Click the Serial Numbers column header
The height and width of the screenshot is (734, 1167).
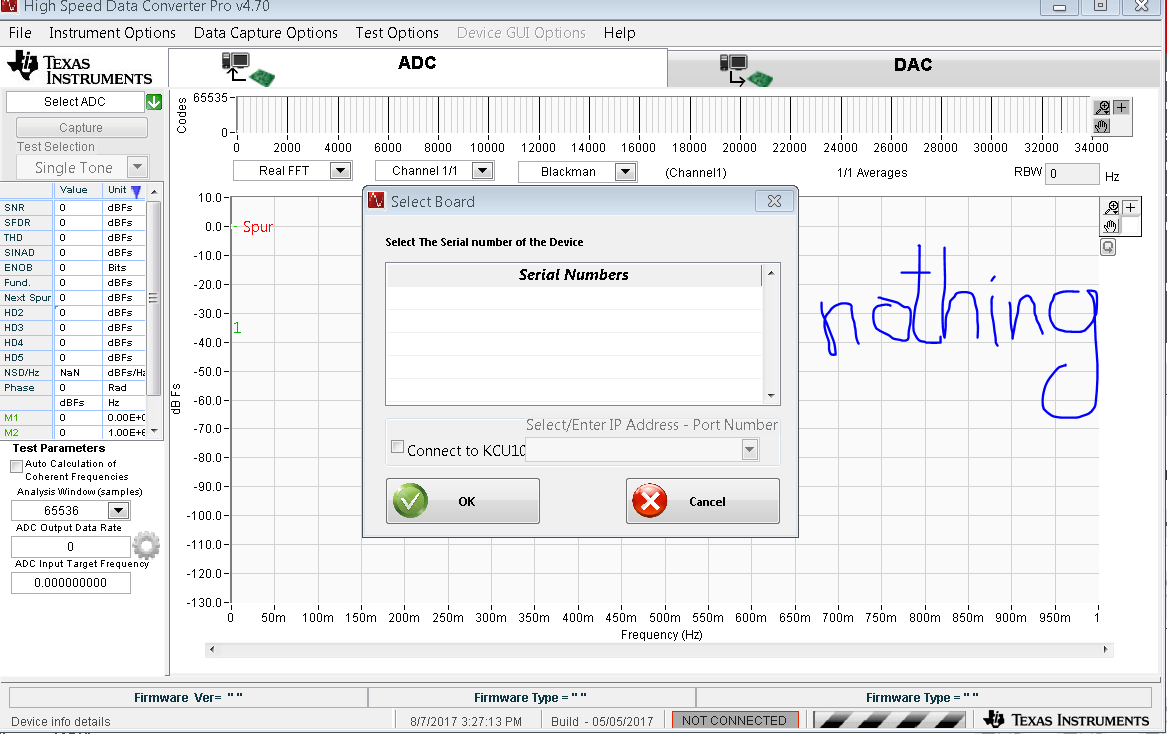[573, 275]
